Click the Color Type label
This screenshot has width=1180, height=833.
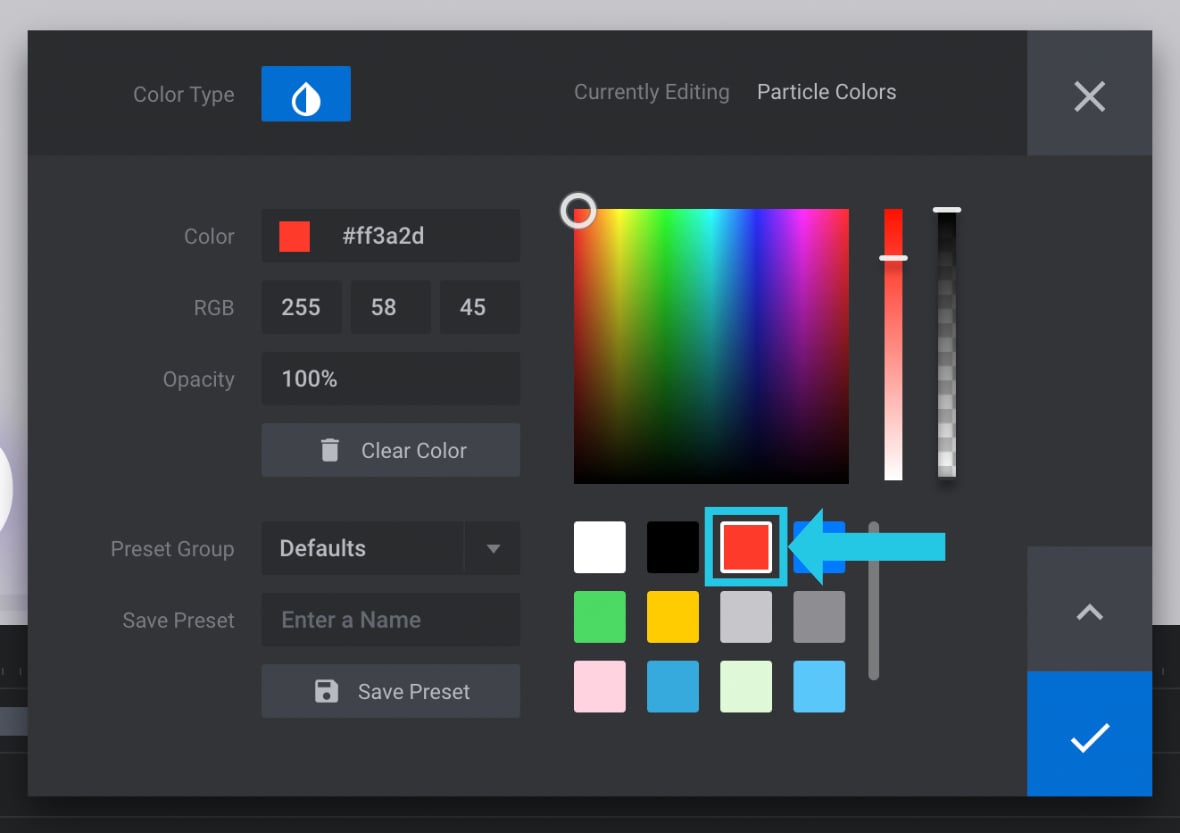point(184,95)
